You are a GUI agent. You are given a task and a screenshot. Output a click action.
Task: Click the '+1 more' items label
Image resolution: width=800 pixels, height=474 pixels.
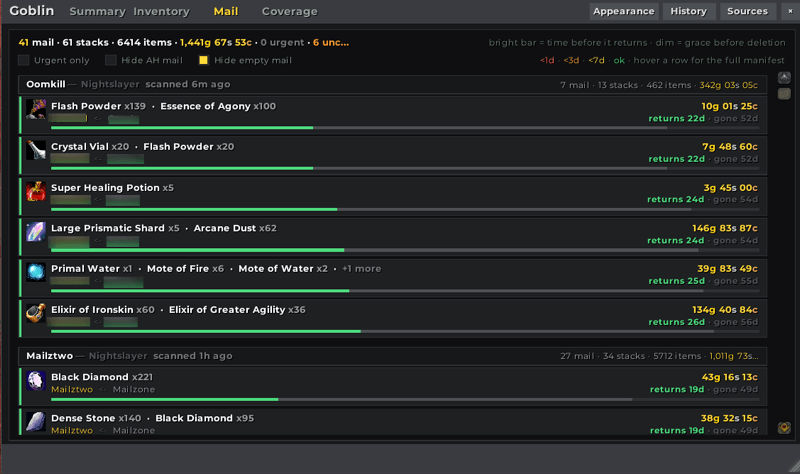point(361,269)
